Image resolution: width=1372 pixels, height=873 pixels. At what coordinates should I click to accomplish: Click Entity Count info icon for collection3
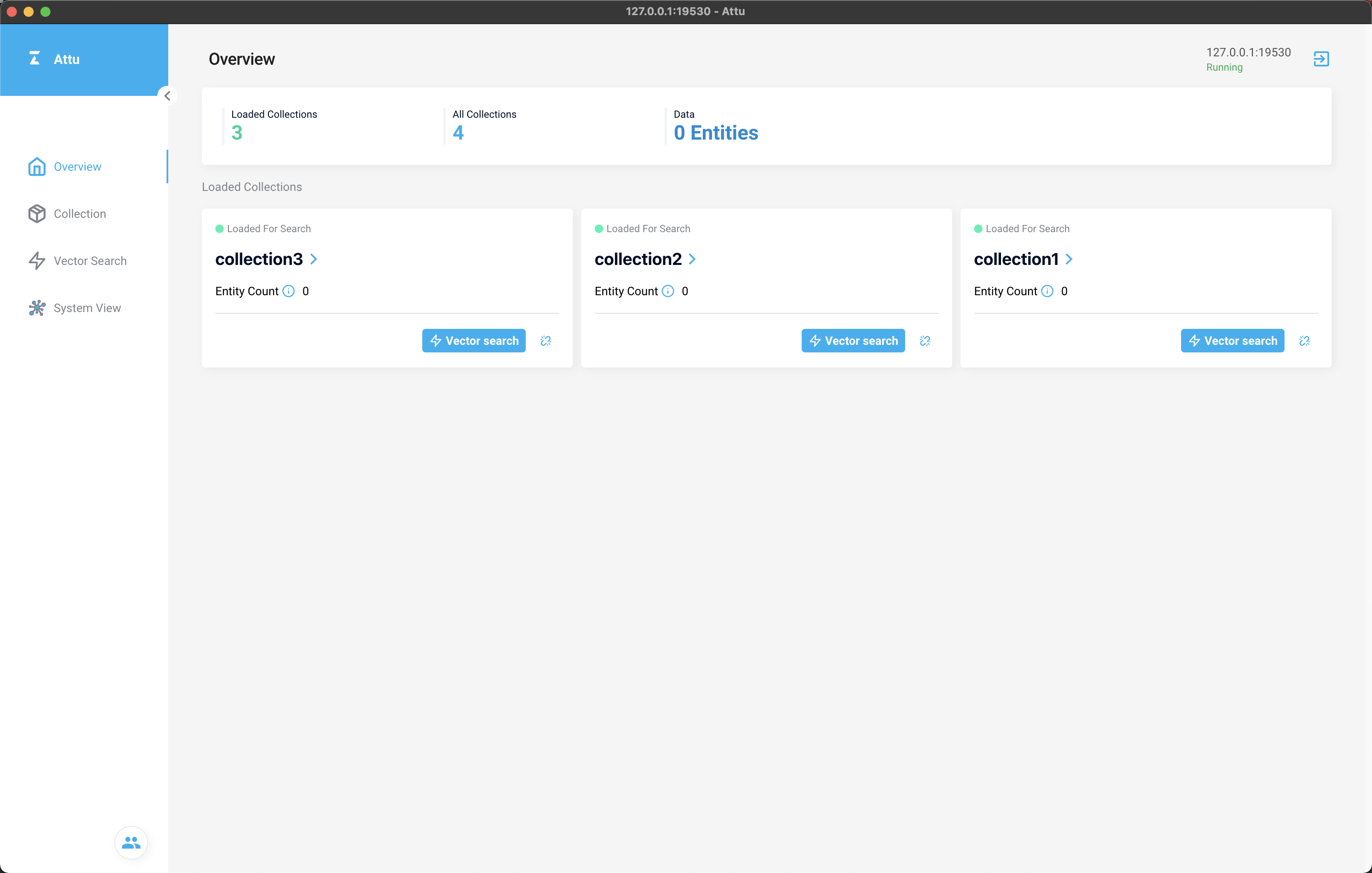tap(289, 291)
